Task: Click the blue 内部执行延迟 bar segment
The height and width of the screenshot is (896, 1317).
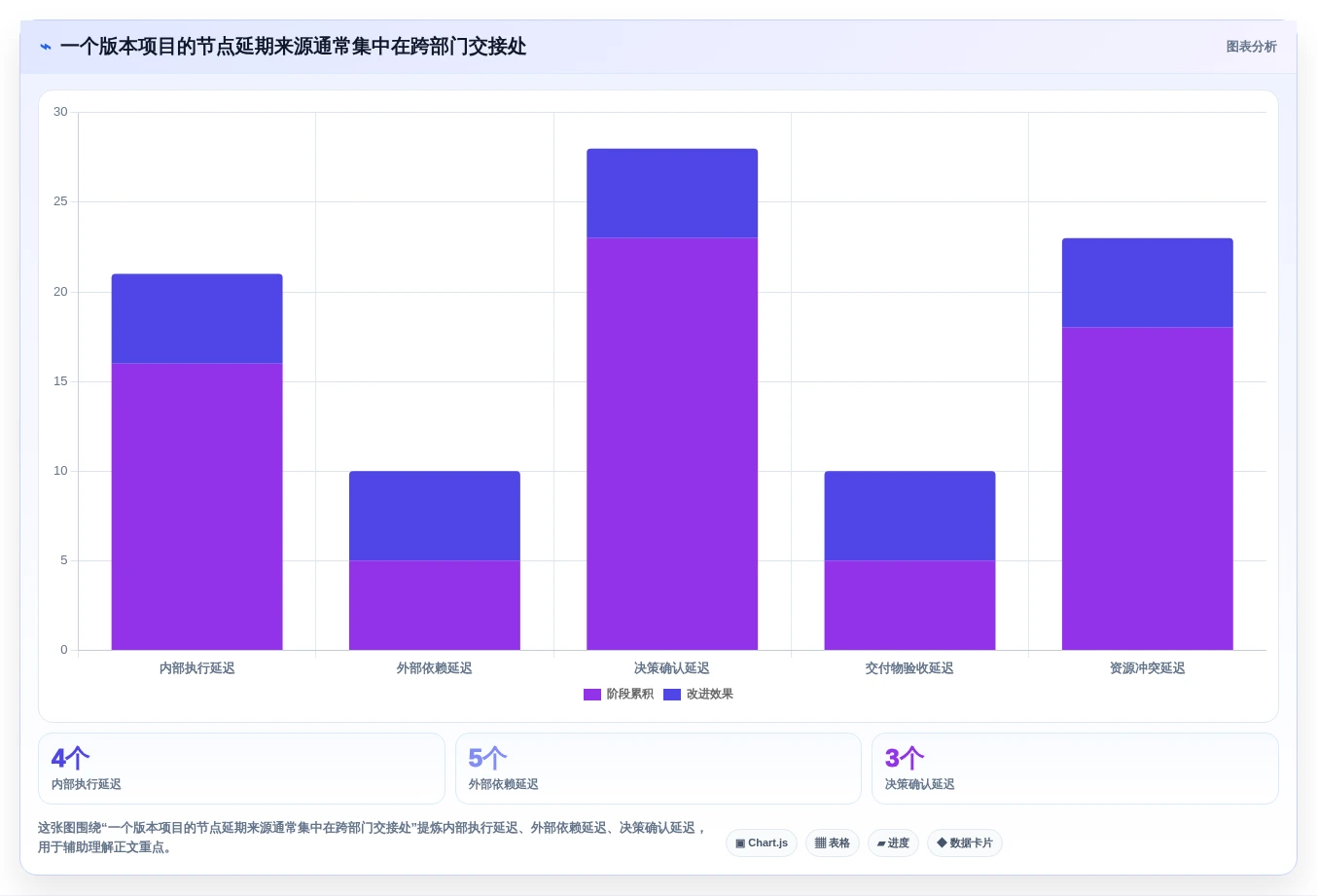Action: (197, 319)
